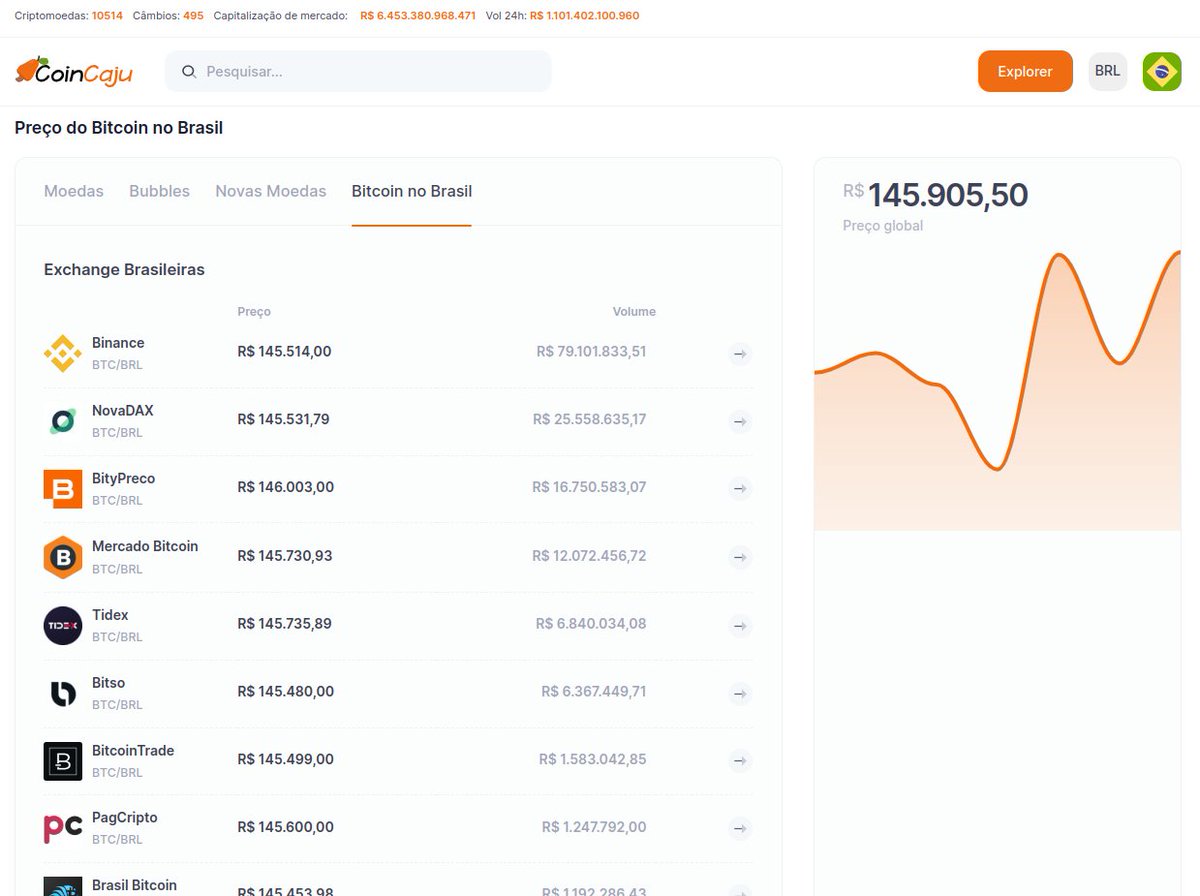Click Bitso volume R$ 6.367.449,71
This screenshot has width=1200, height=896.
click(x=594, y=692)
